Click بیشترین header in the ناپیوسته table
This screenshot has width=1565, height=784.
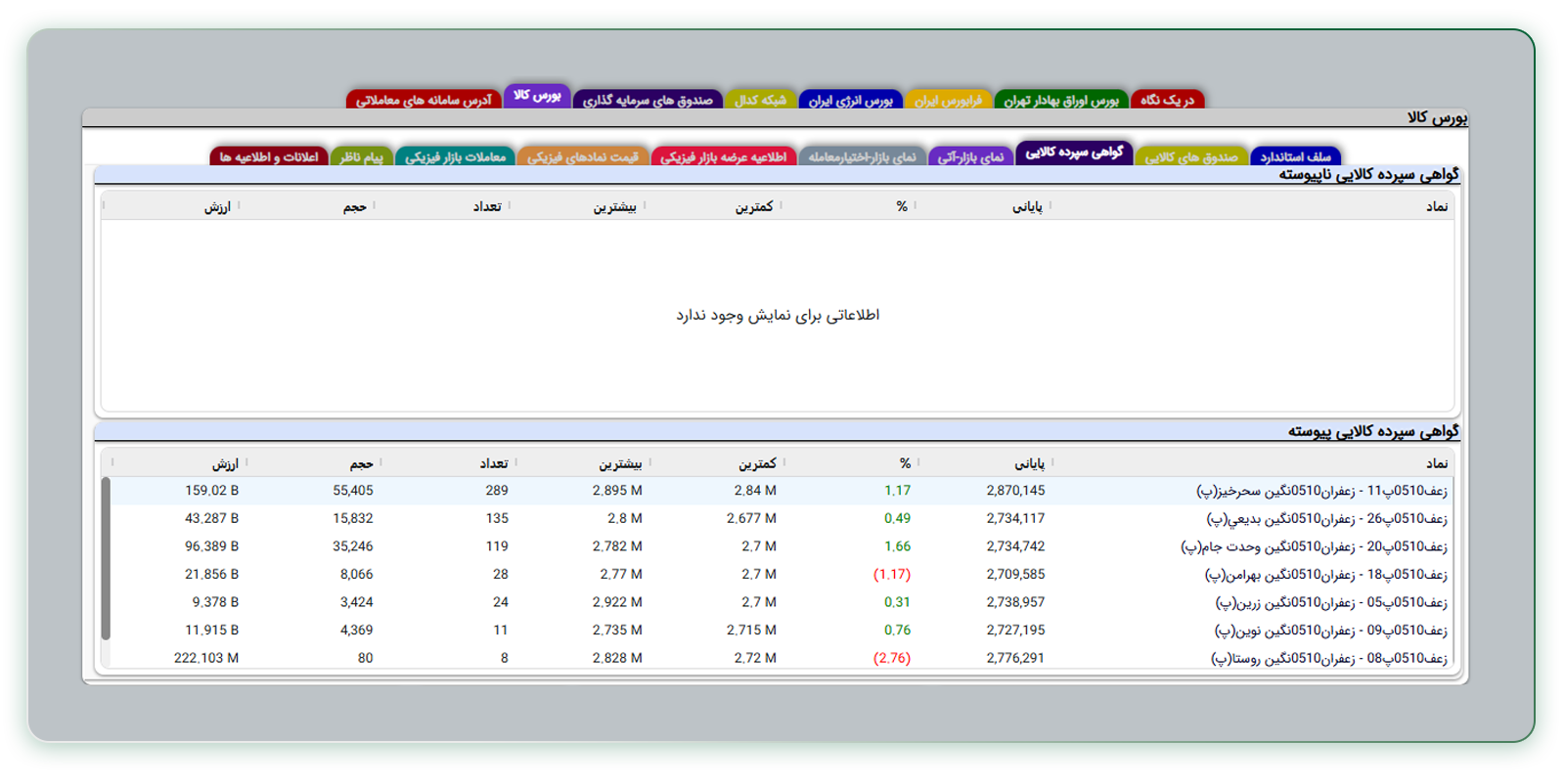point(615,207)
